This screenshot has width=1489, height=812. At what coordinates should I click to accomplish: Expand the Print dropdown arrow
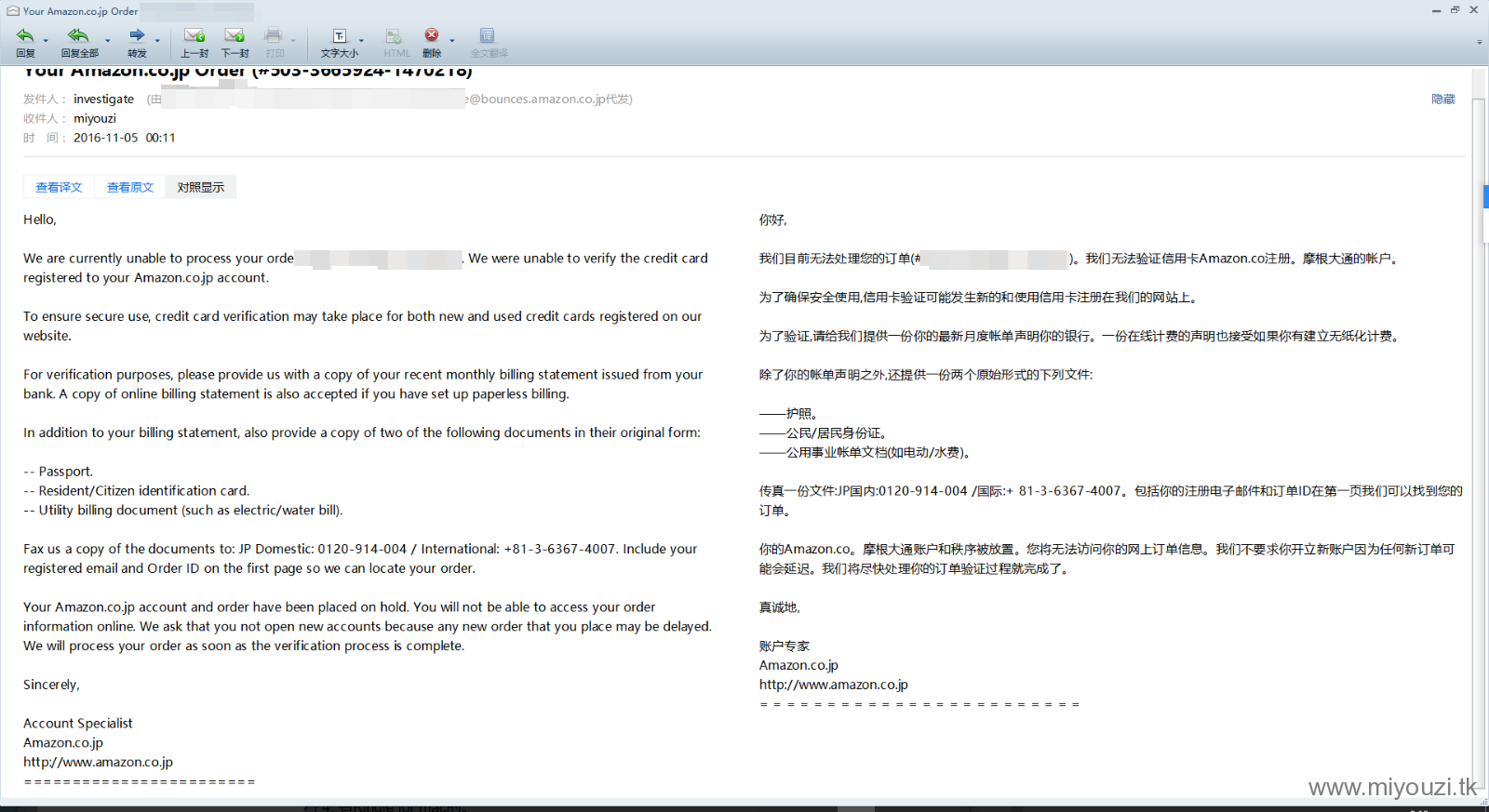pyautogui.click(x=293, y=41)
